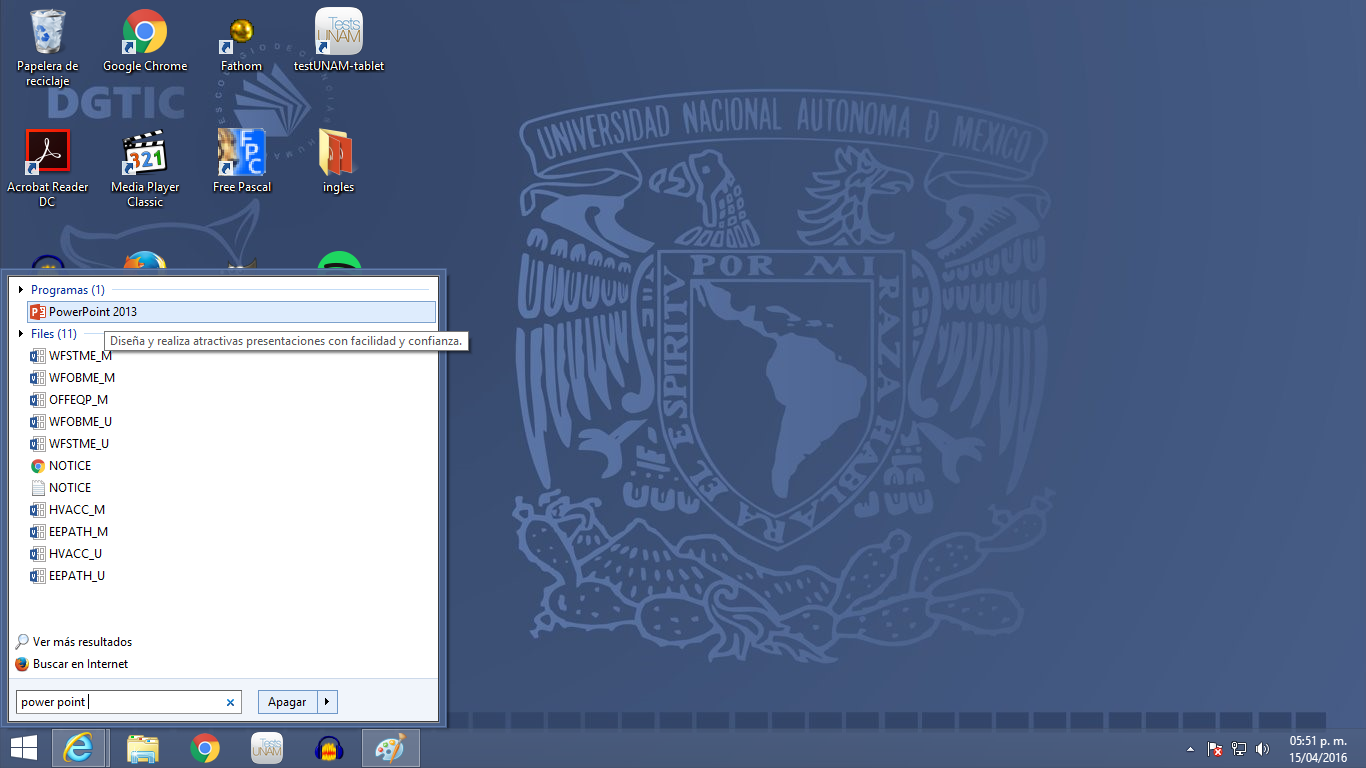Select Acrobat Reader DC desktop shortcut

pos(47,168)
